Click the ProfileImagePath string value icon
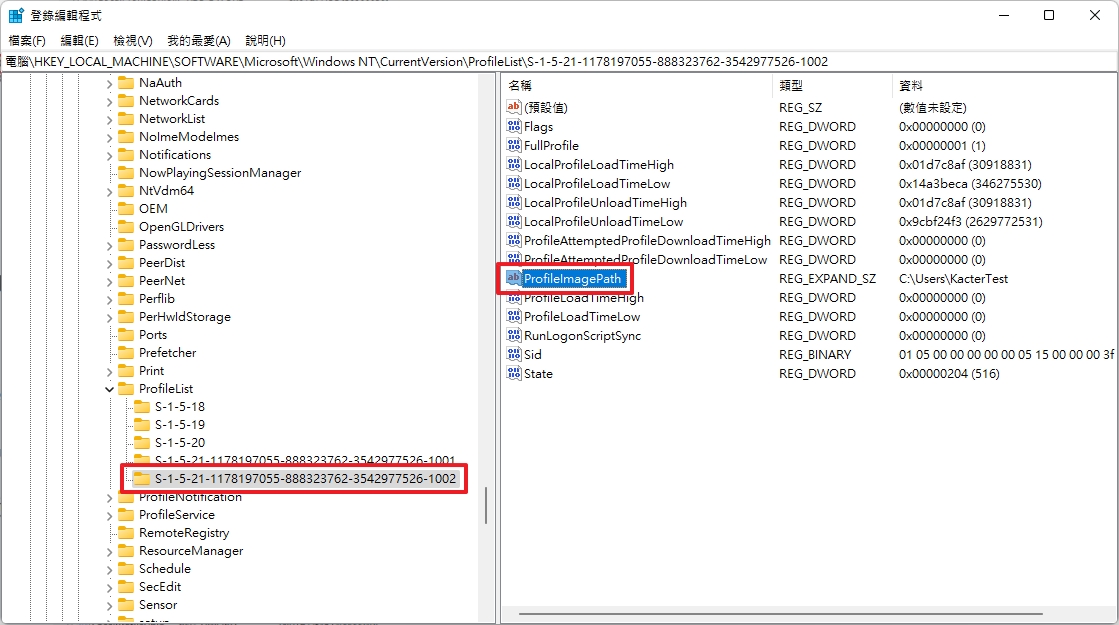 (514, 279)
